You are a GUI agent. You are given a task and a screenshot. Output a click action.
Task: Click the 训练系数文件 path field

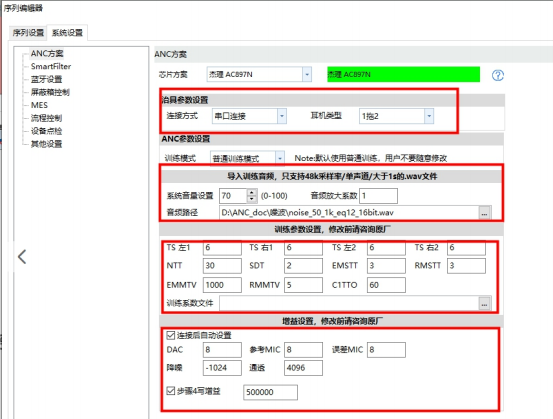pyautogui.click(x=349, y=303)
